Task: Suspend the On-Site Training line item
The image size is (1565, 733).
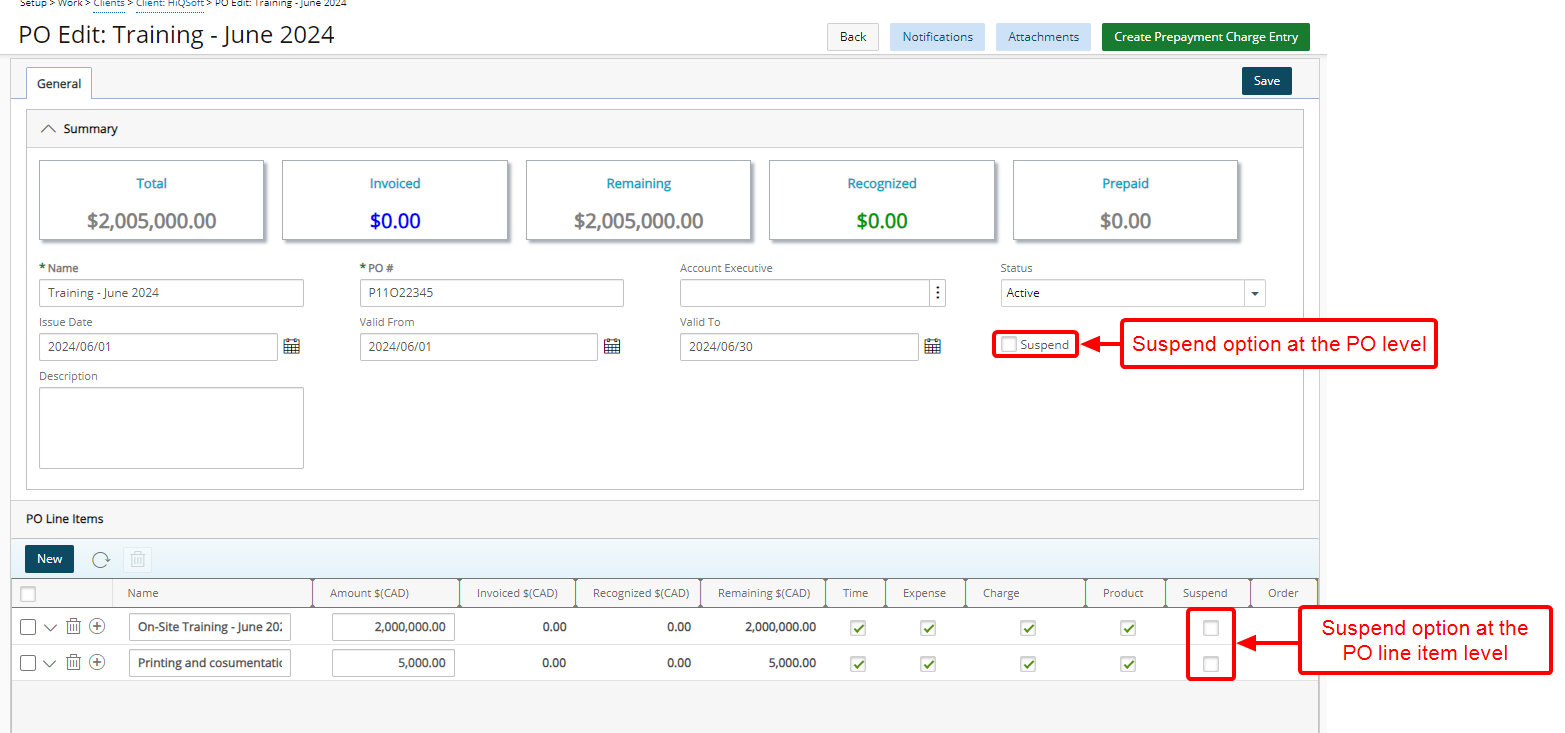Action: coord(1211,628)
